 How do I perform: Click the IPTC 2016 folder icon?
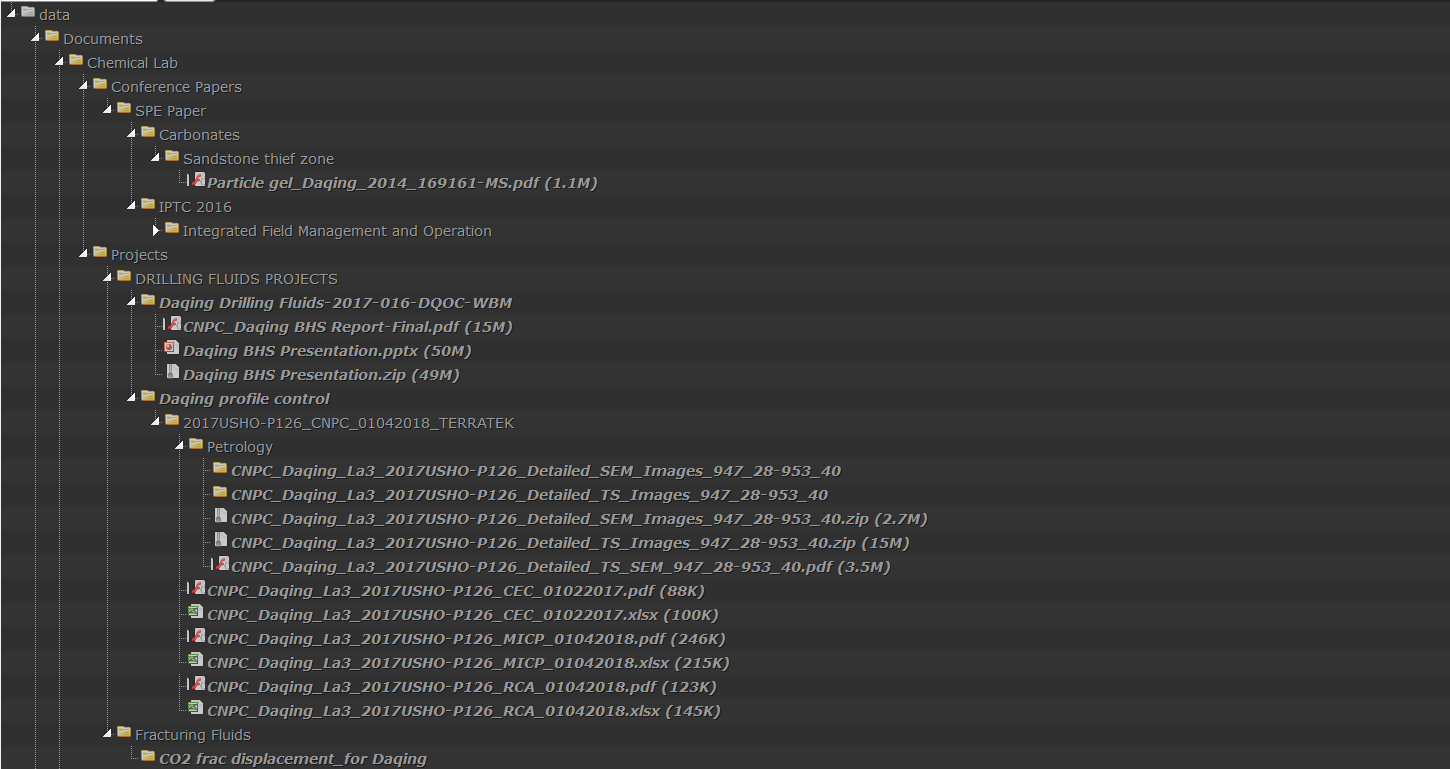148,204
